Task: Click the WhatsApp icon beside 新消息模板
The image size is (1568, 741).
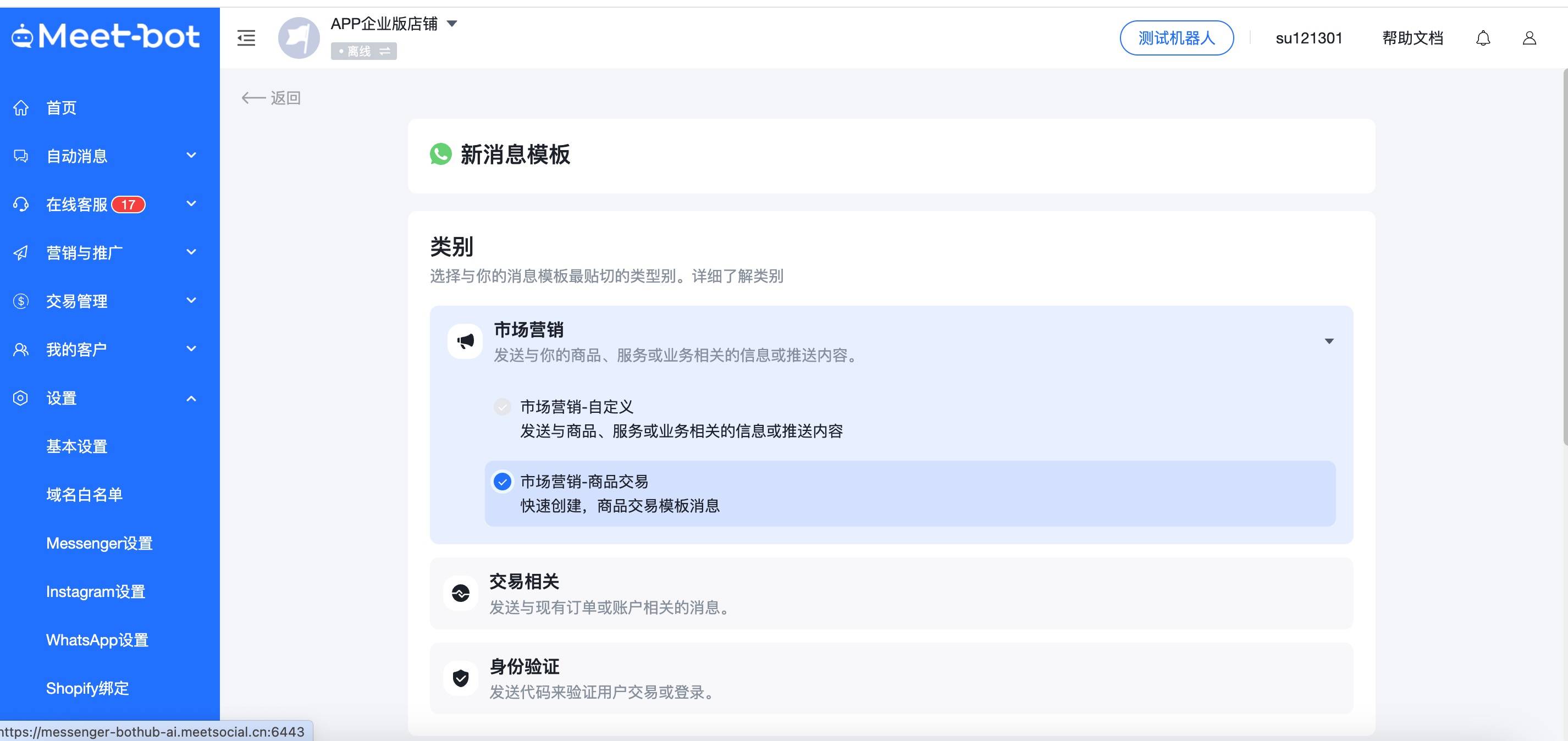Action: coord(441,154)
